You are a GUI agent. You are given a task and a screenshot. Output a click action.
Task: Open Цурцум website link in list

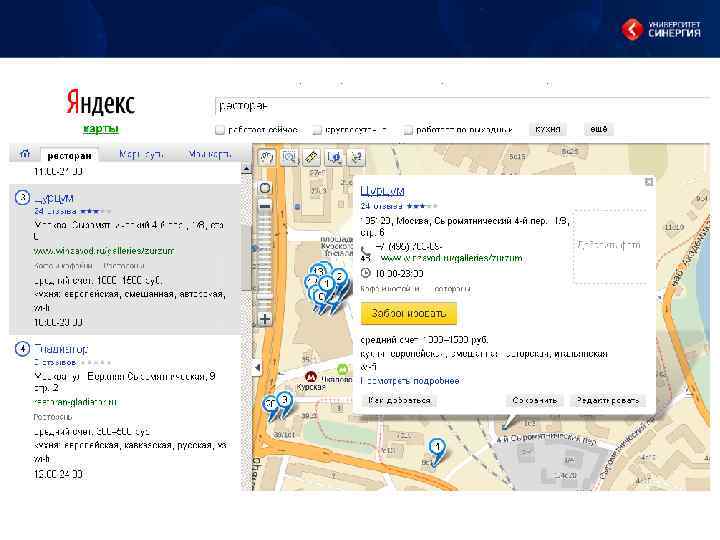104,251
